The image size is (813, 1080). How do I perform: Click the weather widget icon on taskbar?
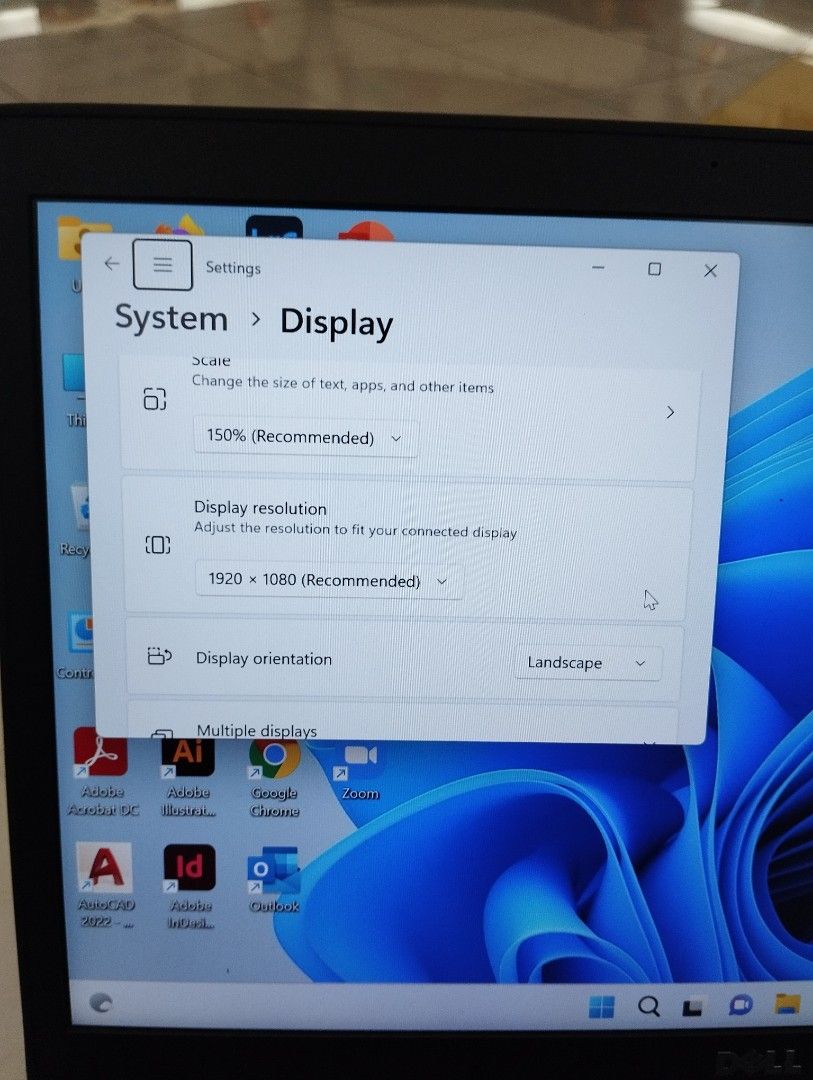tap(101, 1003)
